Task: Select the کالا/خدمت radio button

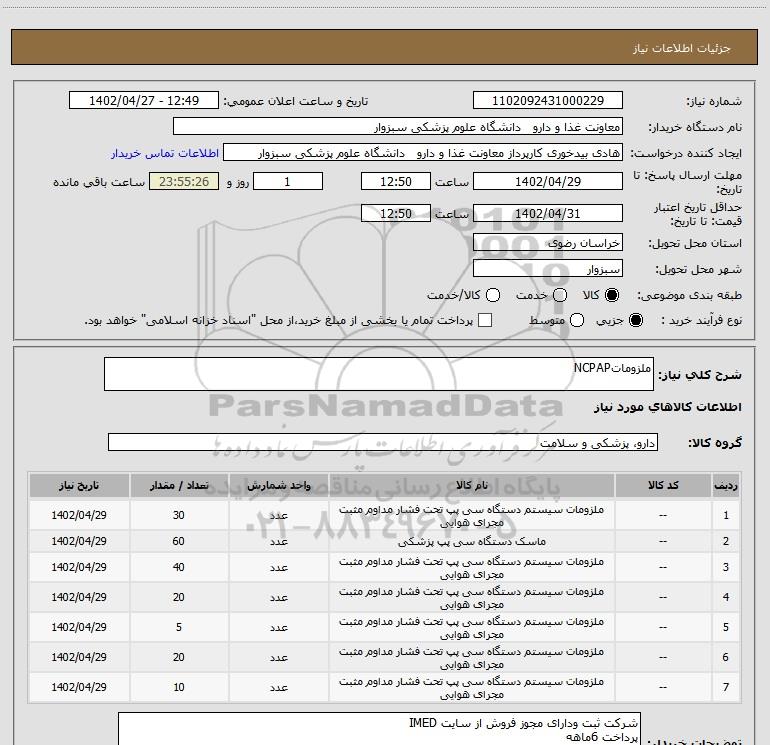Action: click(x=493, y=295)
